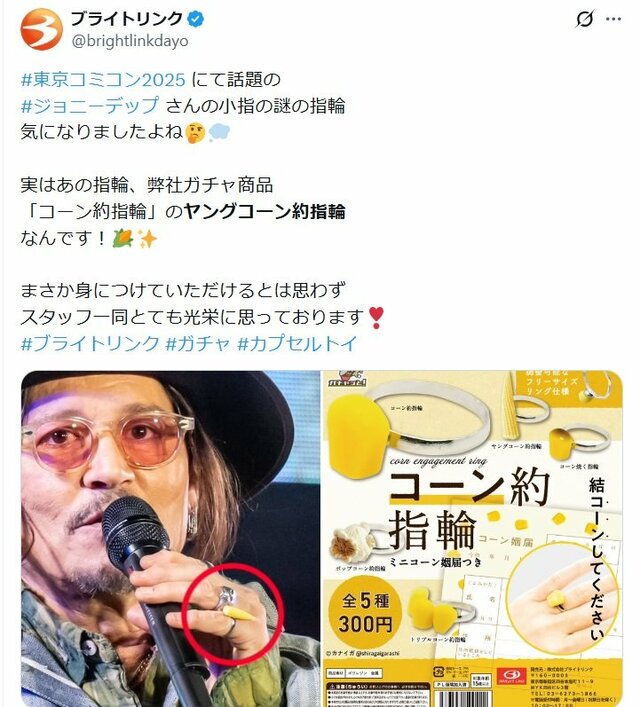Image resolution: width=640 pixels, height=707 pixels.
Task: Open the corn ring product poster image
Action: [x=473, y=538]
